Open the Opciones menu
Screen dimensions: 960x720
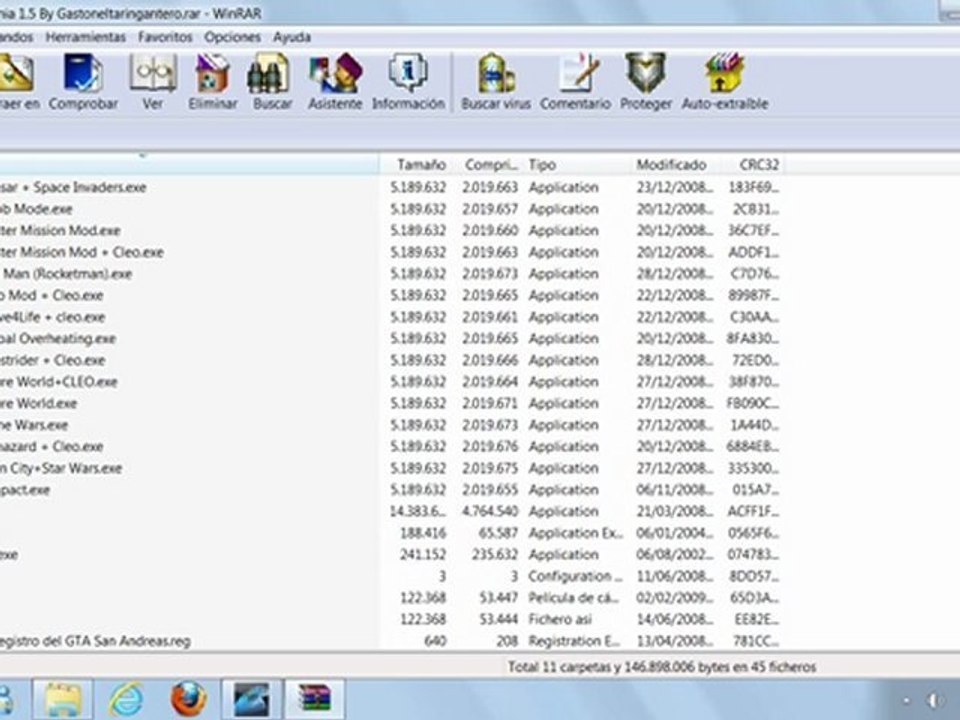pos(233,37)
